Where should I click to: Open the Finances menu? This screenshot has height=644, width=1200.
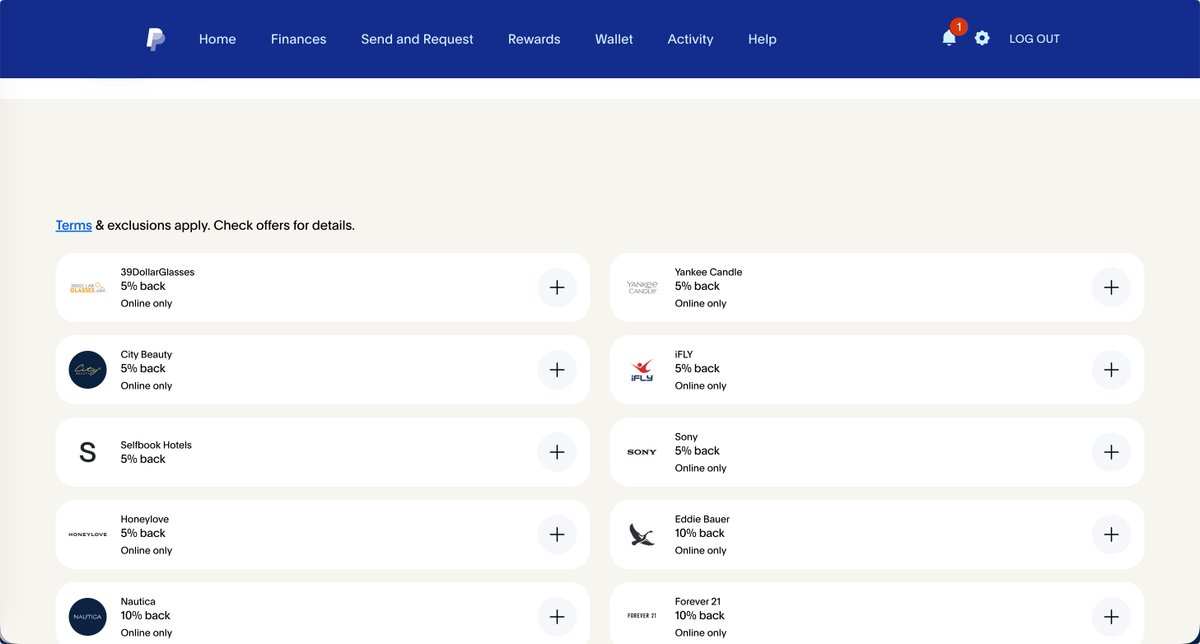298,39
